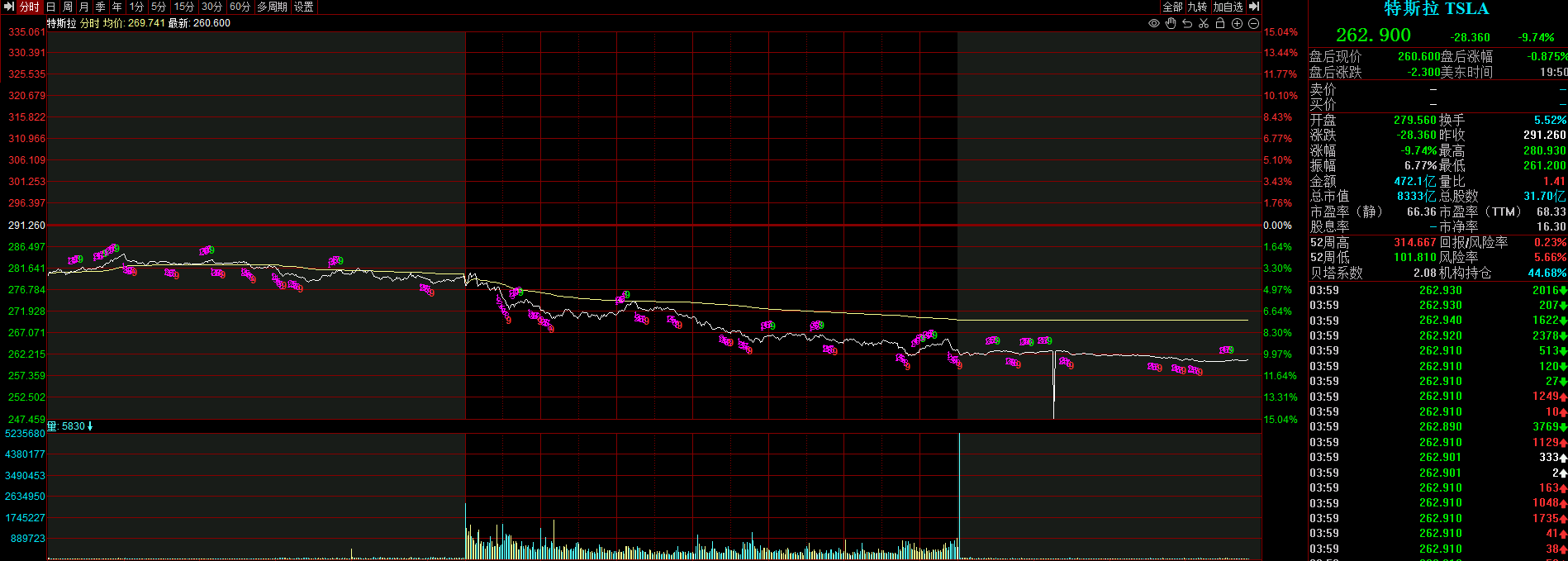This screenshot has height=561, width=1568.
Task: Click the 全部 button
Action: (x=1173, y=7)
